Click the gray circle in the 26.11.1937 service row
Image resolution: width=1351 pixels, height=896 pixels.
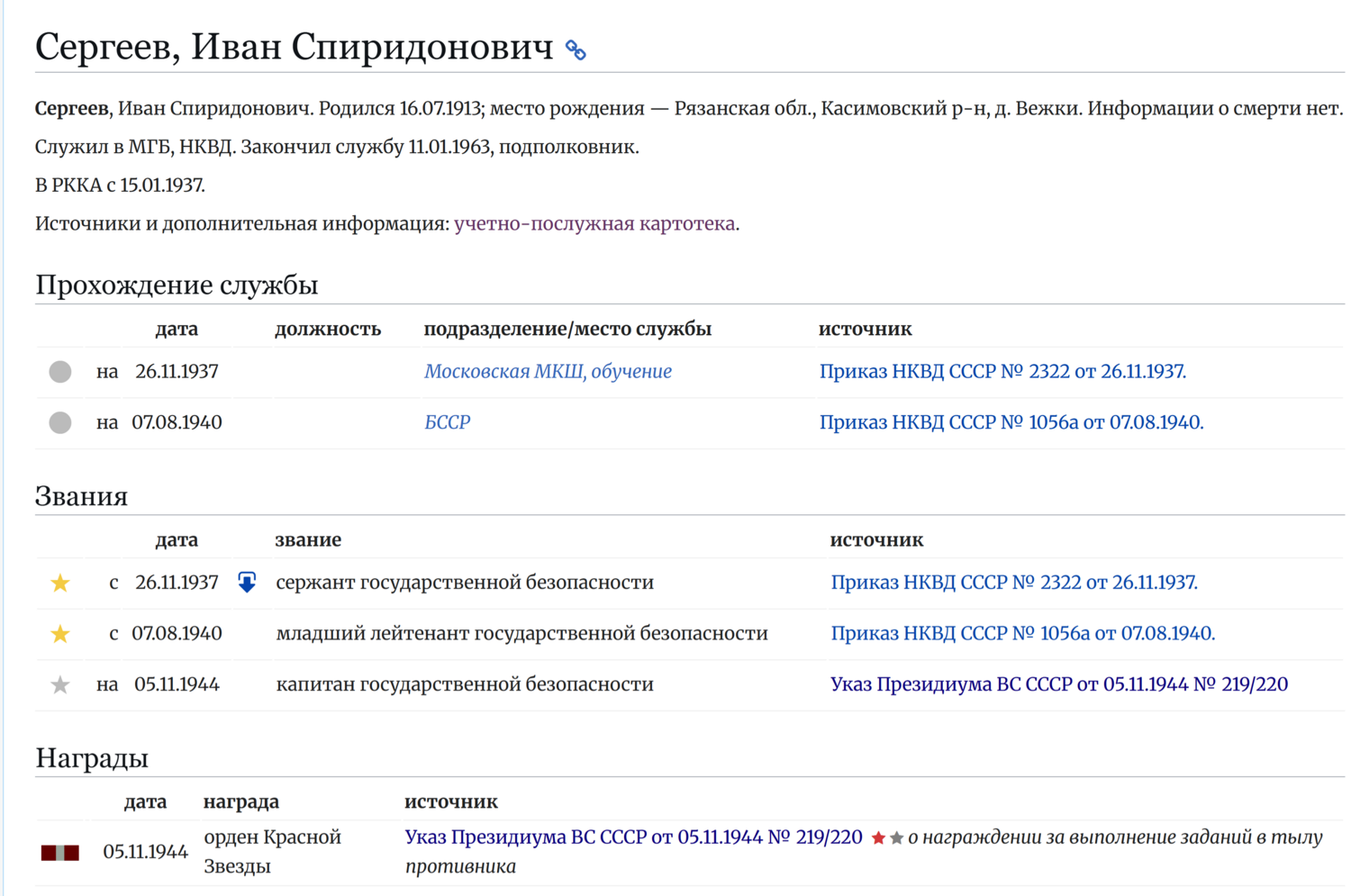point(60,372)
